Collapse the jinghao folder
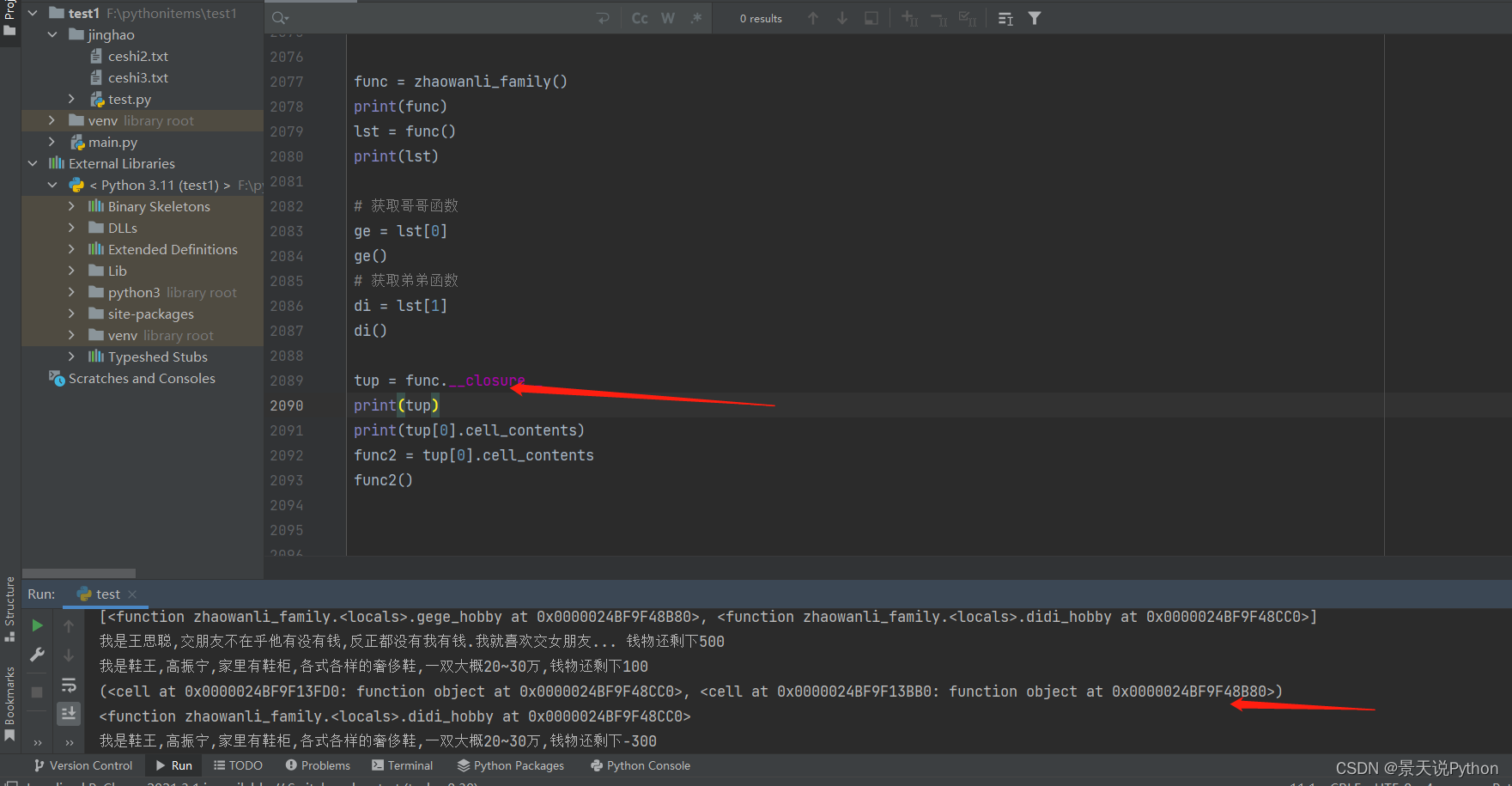The height and width of the screenshot is (786, 1512). [52, 34]
